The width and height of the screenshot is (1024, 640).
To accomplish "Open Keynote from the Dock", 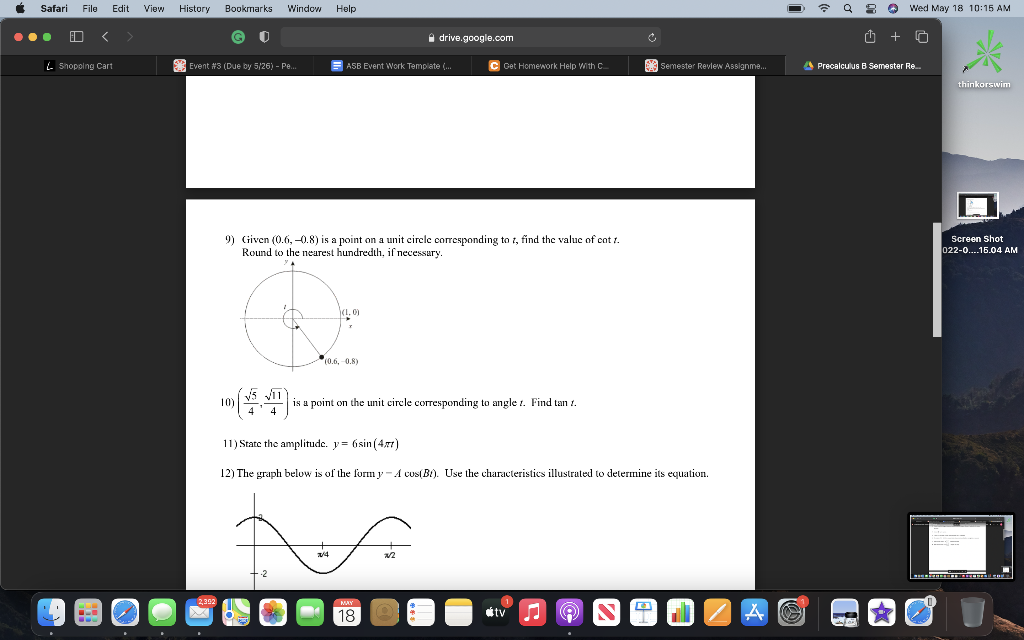I will (643, 613).
